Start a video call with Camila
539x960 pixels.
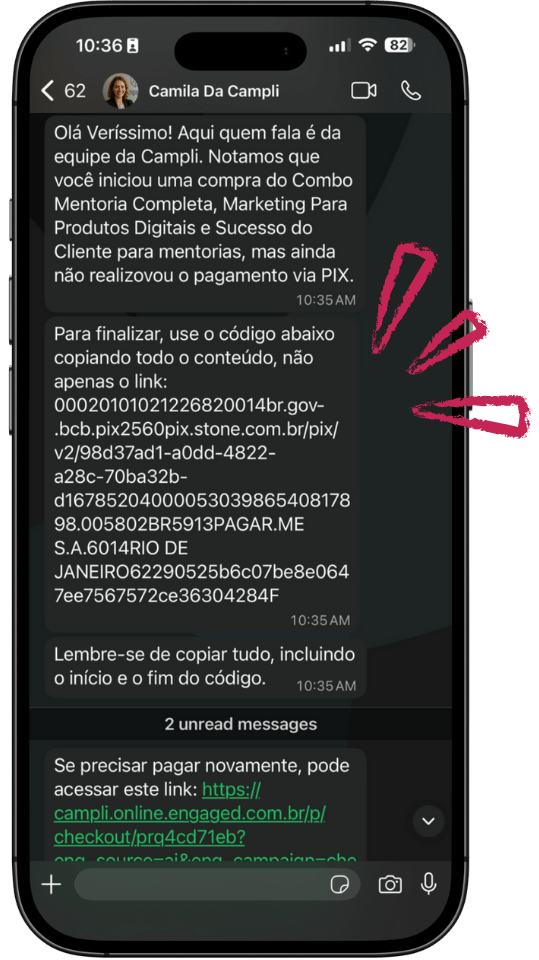[364, 91]
